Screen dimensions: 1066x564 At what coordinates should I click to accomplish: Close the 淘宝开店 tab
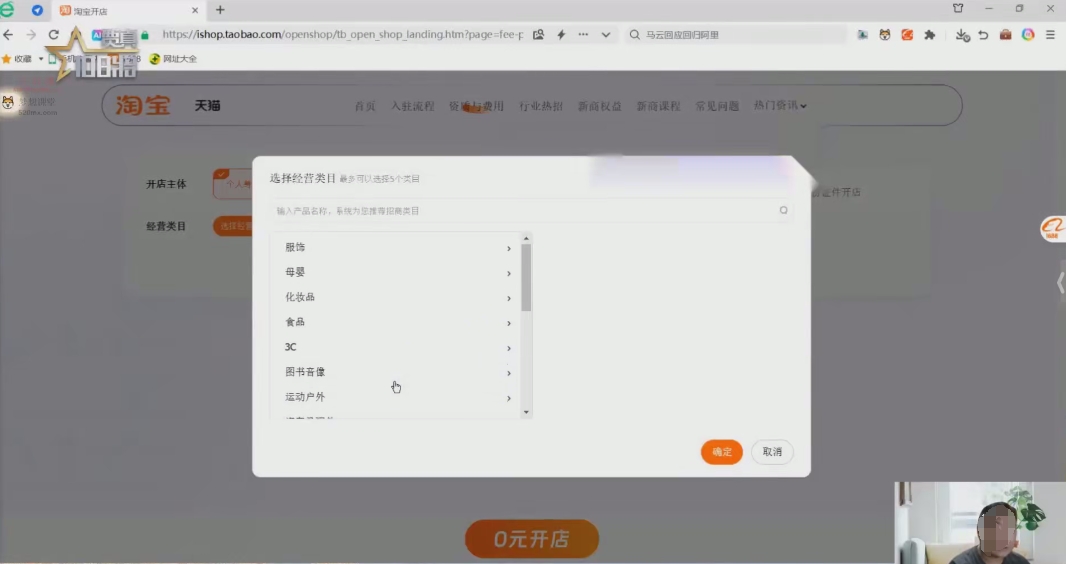[195, 10]
